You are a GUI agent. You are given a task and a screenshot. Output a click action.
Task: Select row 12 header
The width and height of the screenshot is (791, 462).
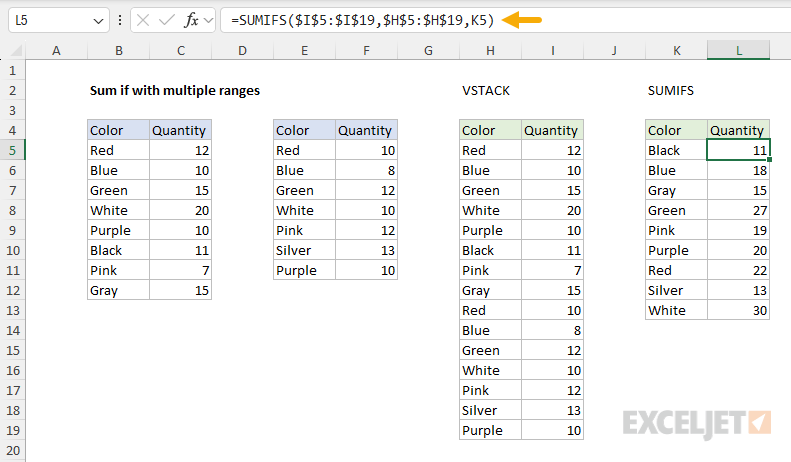pos(13,291)
